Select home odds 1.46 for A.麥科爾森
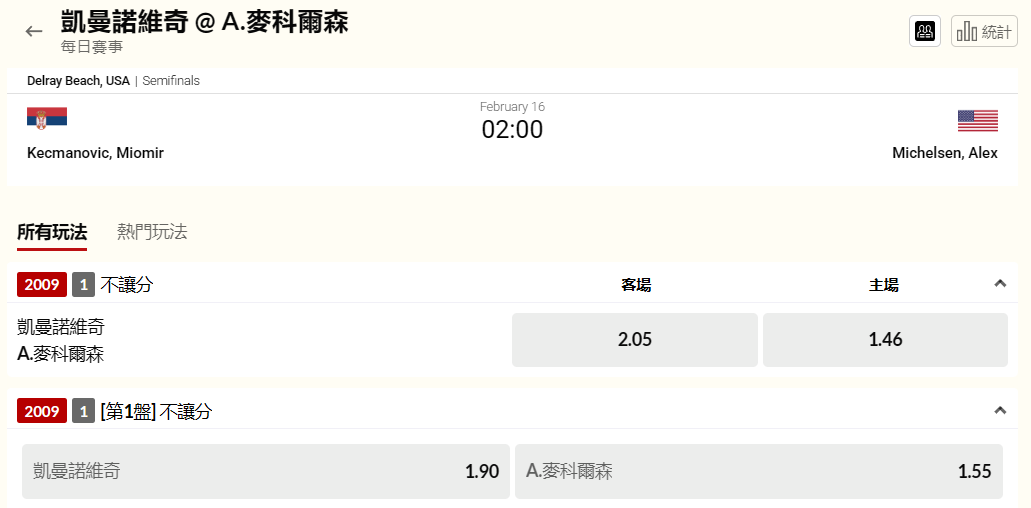1031x508 pixels. [885, 340]
